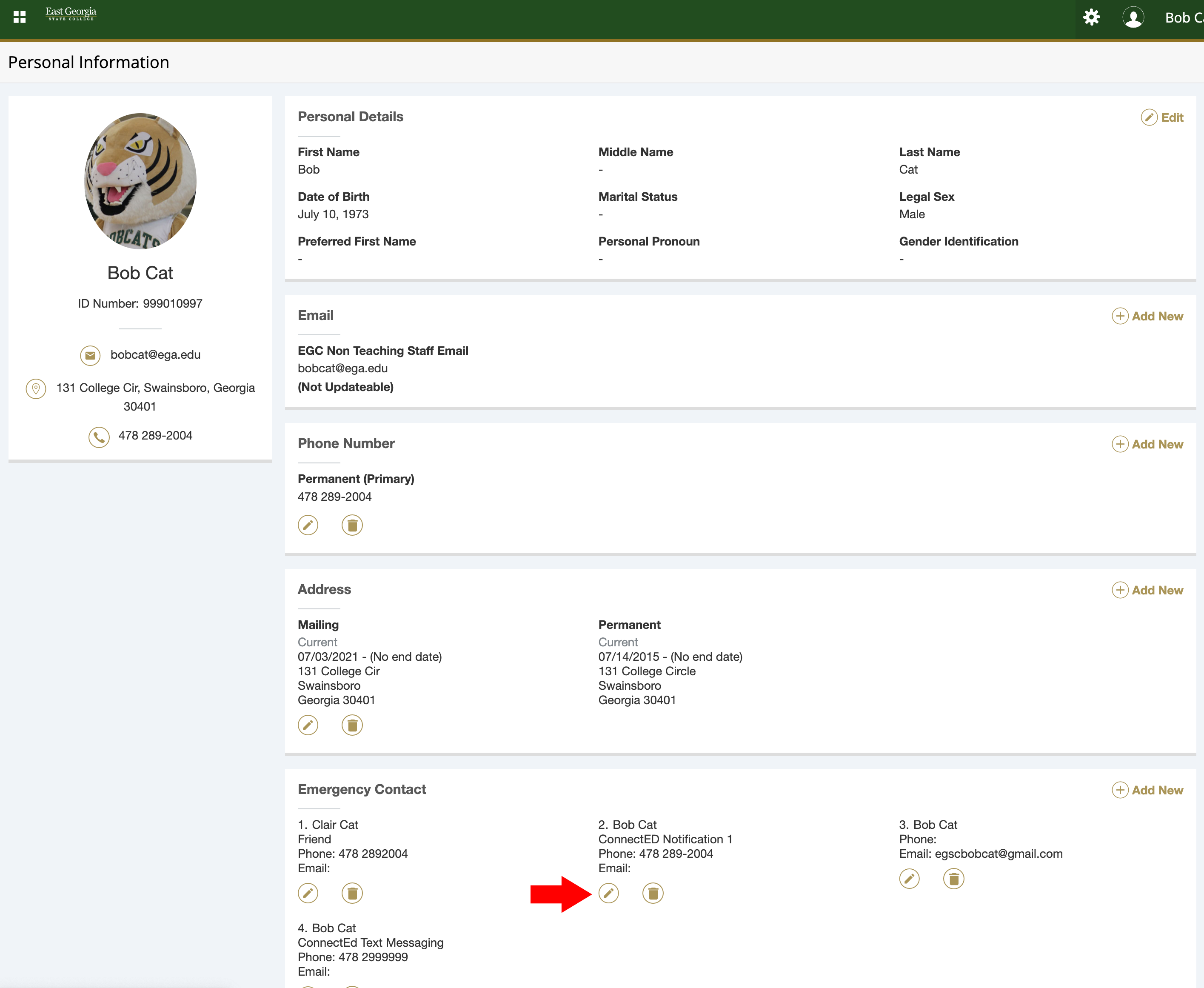Click the East Georgia State College logo
1204x988 pixels.
click(71, 14)
